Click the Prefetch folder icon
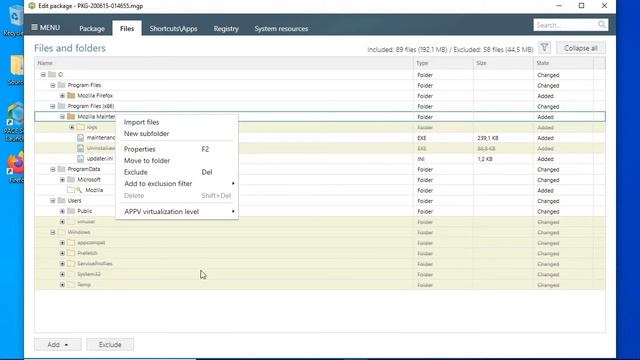Screen dimensions: 640x360 71,253
